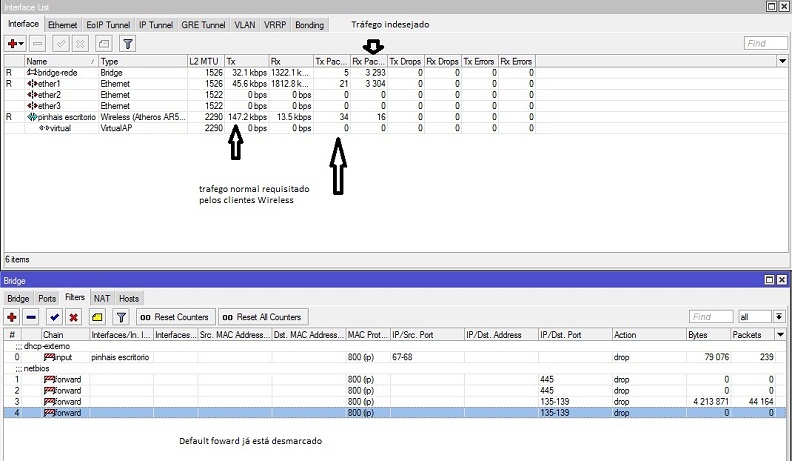
Task: Open NAT tab in Bridge window
Action: tap(102, 298)
